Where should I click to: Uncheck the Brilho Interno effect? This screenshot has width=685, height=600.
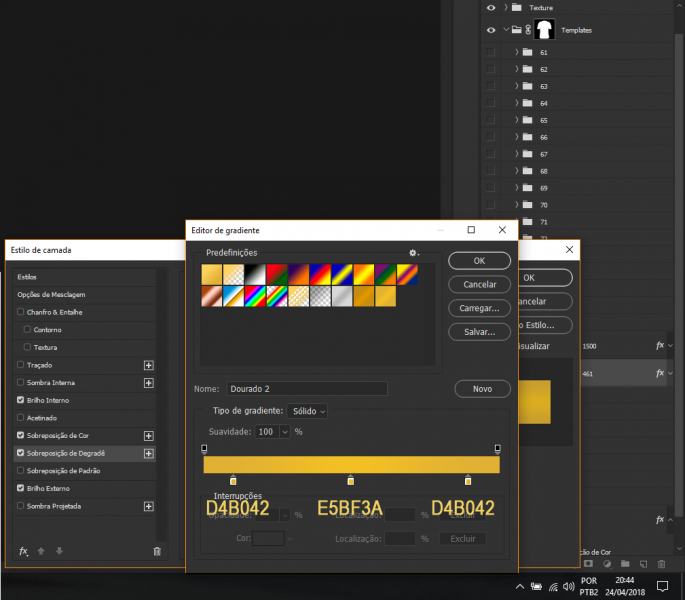(21, 400)
